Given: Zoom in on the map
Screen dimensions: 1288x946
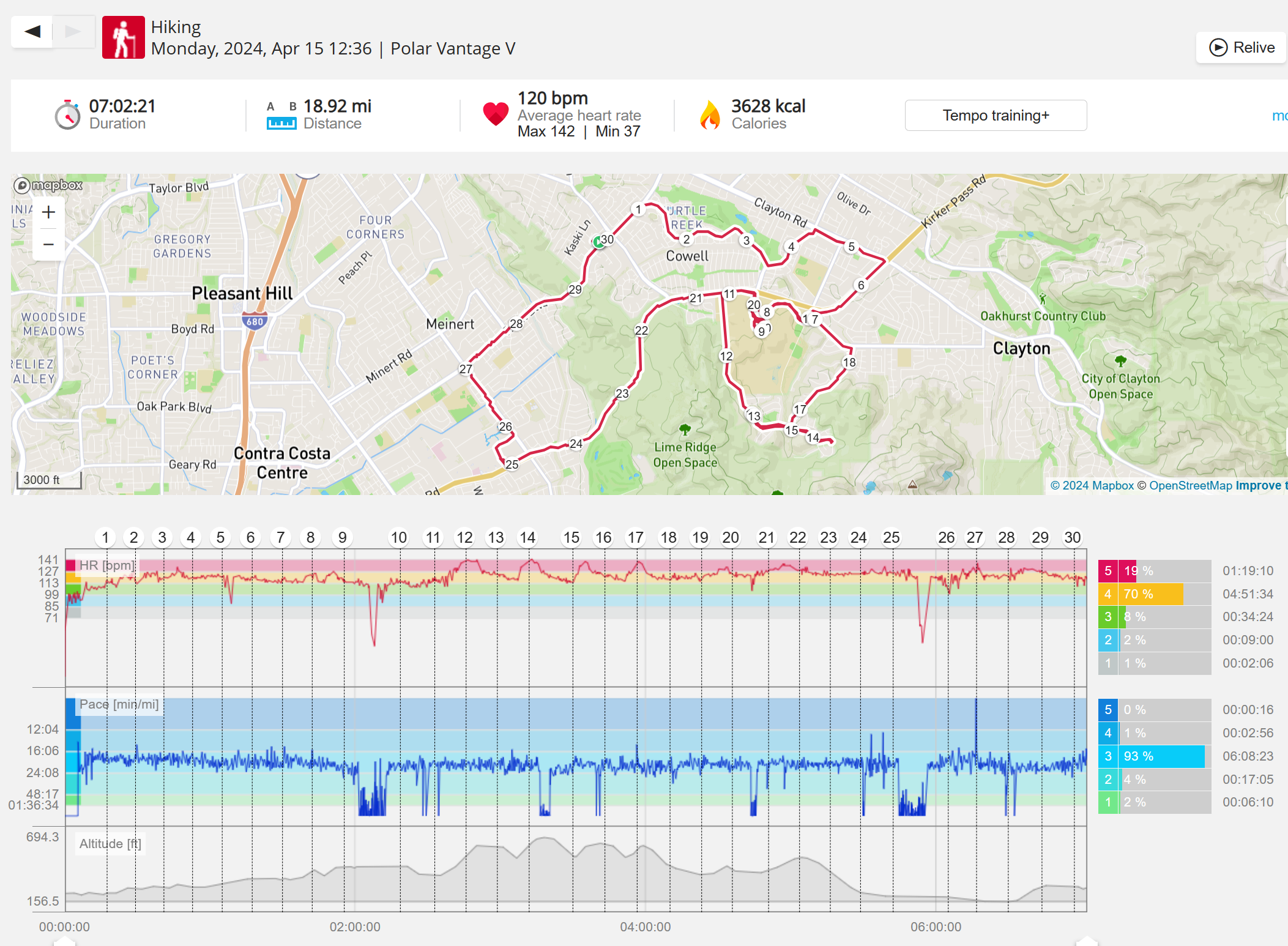Looking at the screenshot, I should coord(48,212).
